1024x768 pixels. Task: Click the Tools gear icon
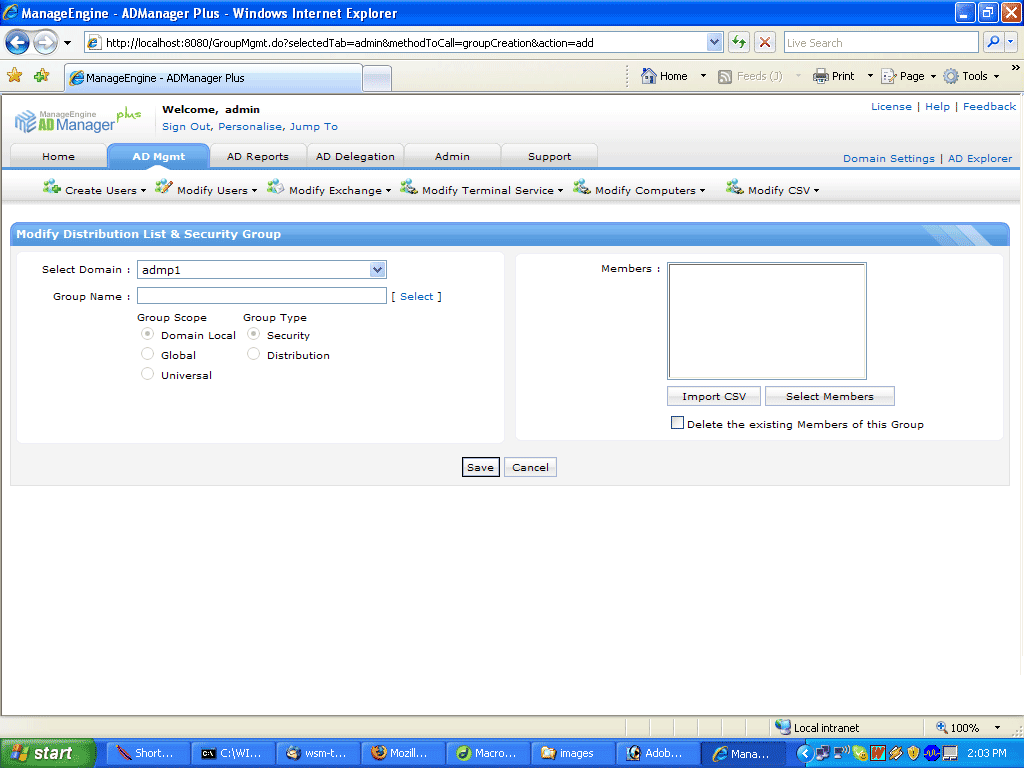[951, 76]
